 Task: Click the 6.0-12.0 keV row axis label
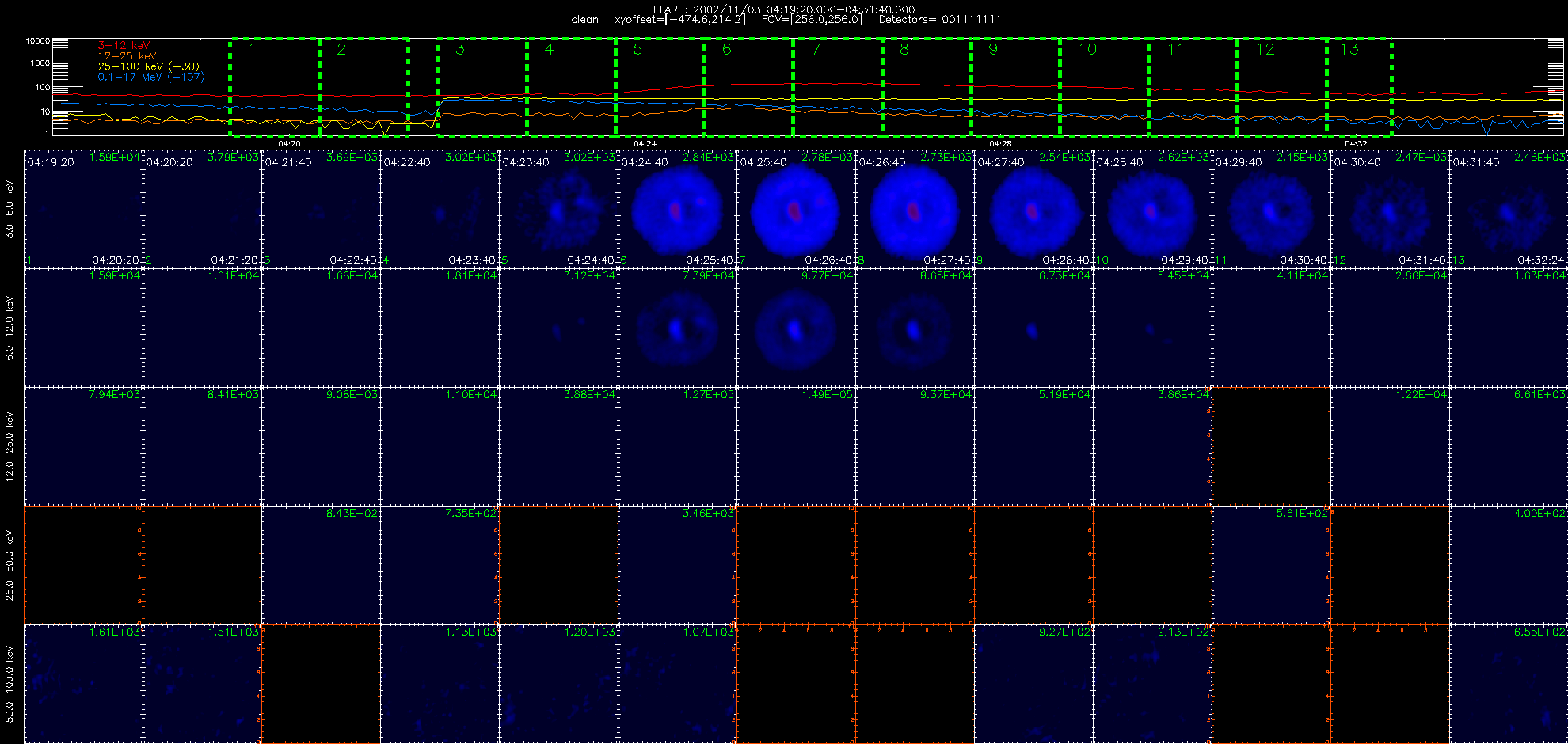(10, 328)
